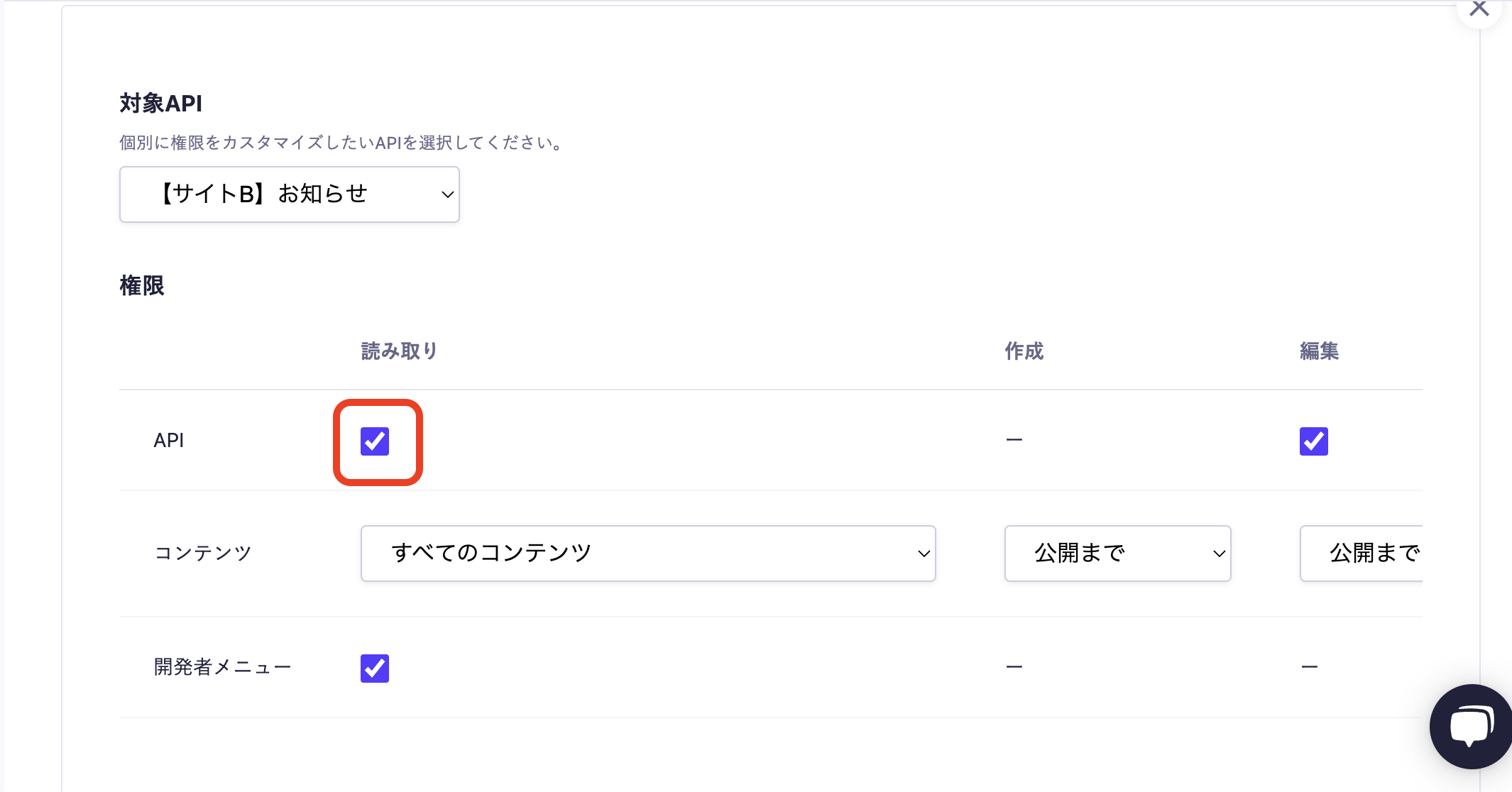Image resolution: width=1512 pixels, height=792 pixels.
Task: Open the 対象API dropdown showing 【サイトB】お知らせ
Action: [290, 194]
